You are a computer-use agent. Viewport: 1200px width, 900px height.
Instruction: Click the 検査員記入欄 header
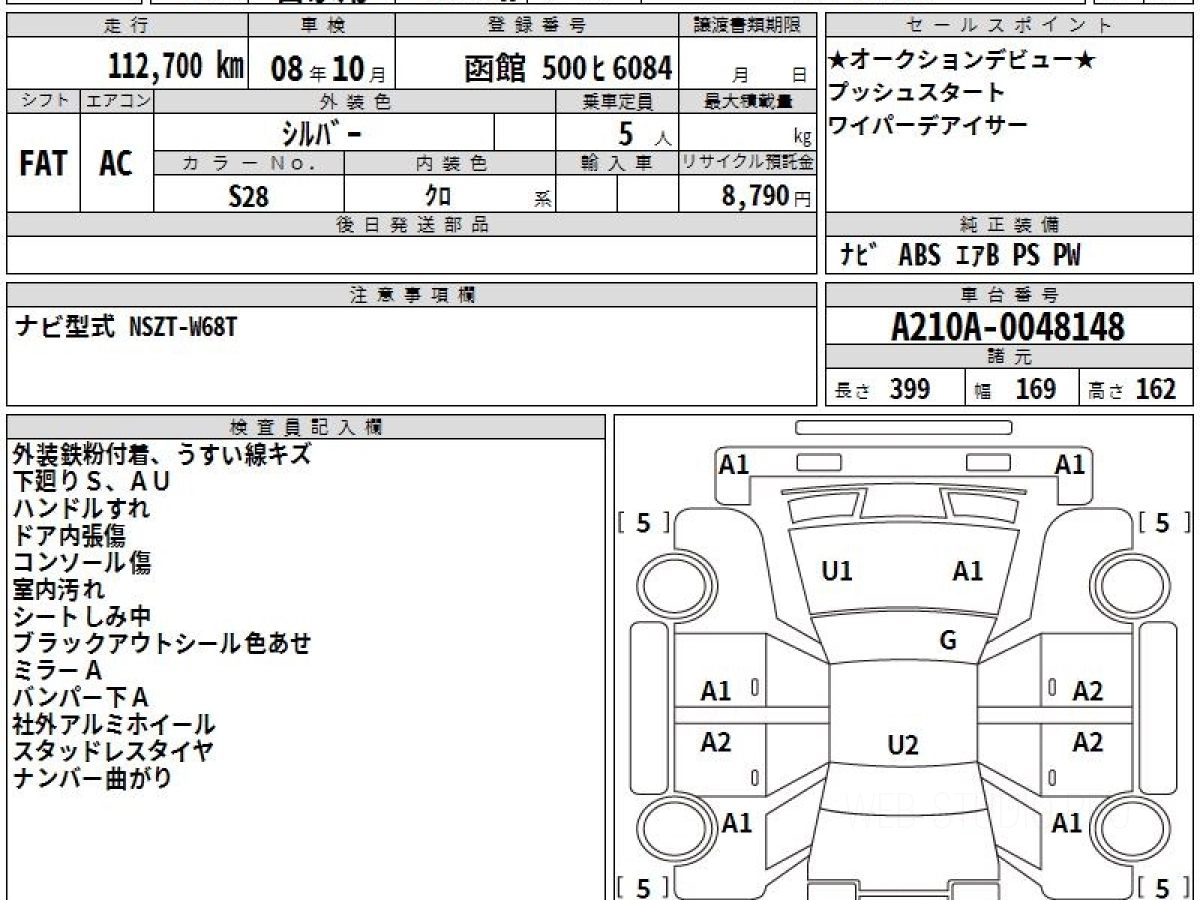click(306, 426)
